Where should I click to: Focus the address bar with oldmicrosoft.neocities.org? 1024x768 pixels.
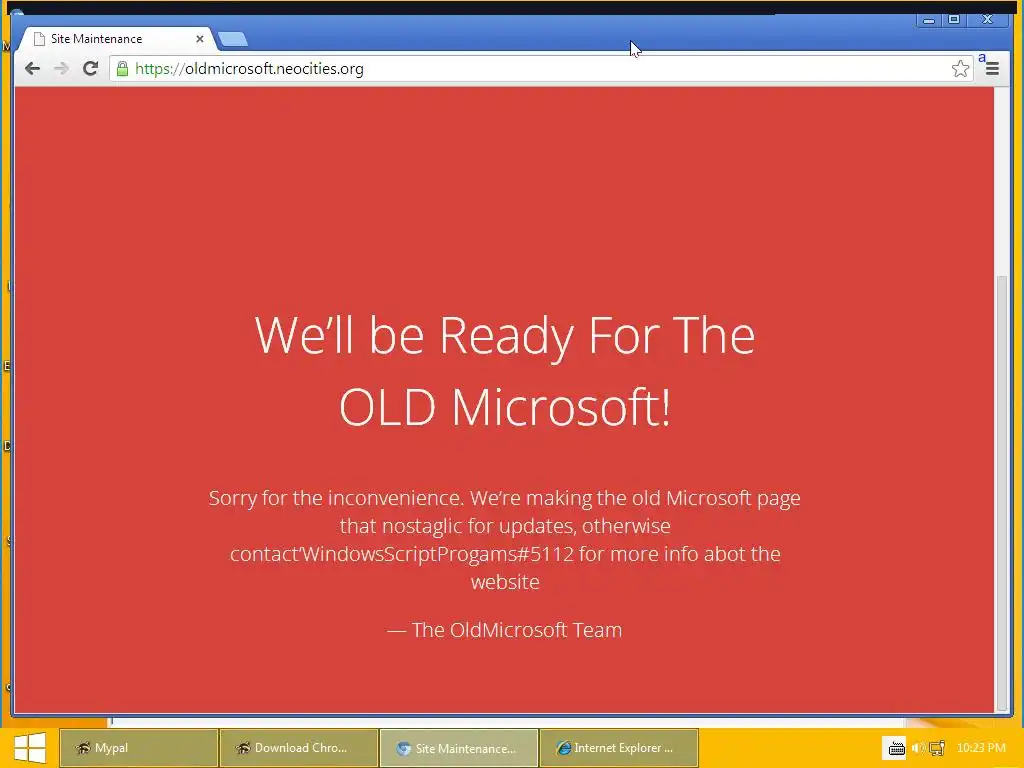click(x=541, y=69)
